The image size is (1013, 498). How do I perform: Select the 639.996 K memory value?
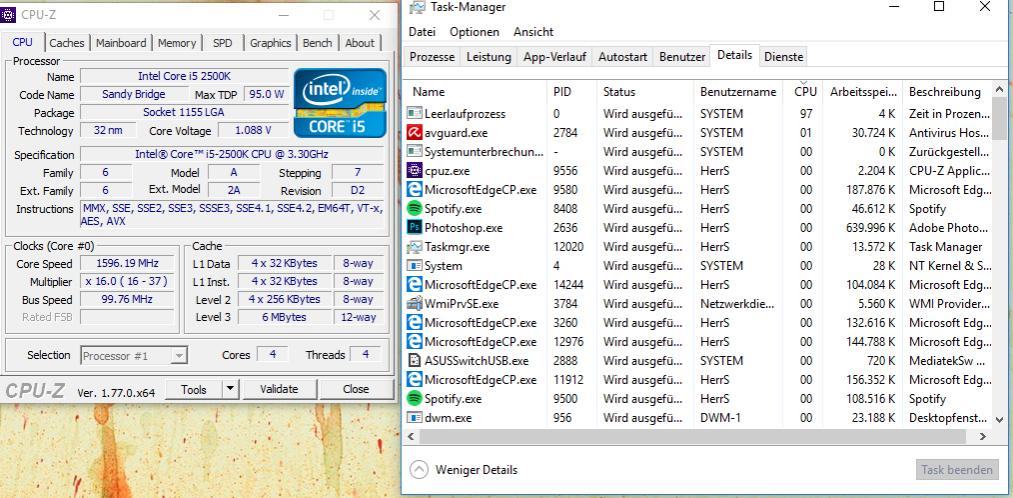click(x=870, y=228)
